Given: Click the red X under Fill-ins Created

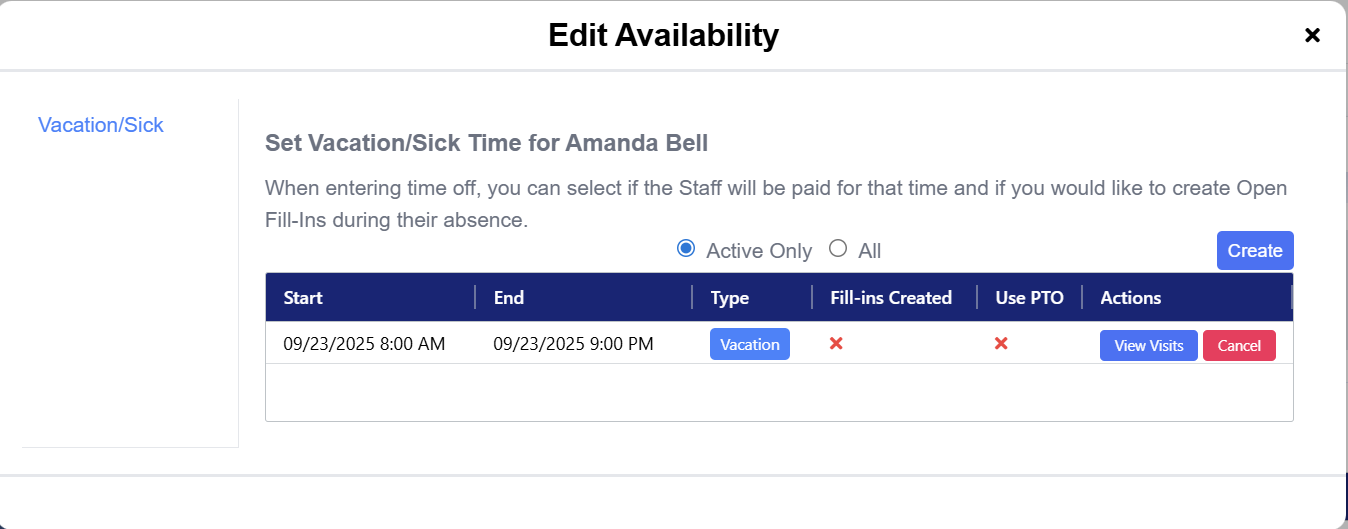Looking at the screenshot, I should tap(837, 344).
